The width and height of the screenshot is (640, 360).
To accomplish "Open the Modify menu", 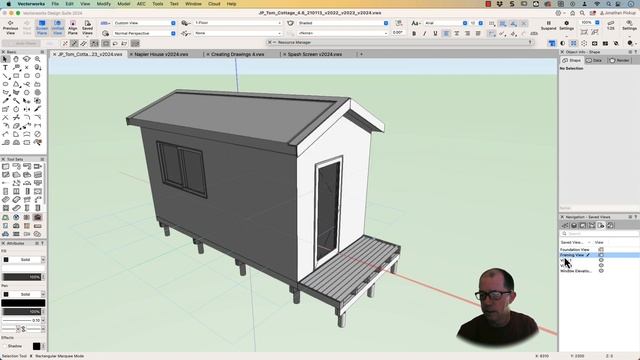I will (103, 4).
